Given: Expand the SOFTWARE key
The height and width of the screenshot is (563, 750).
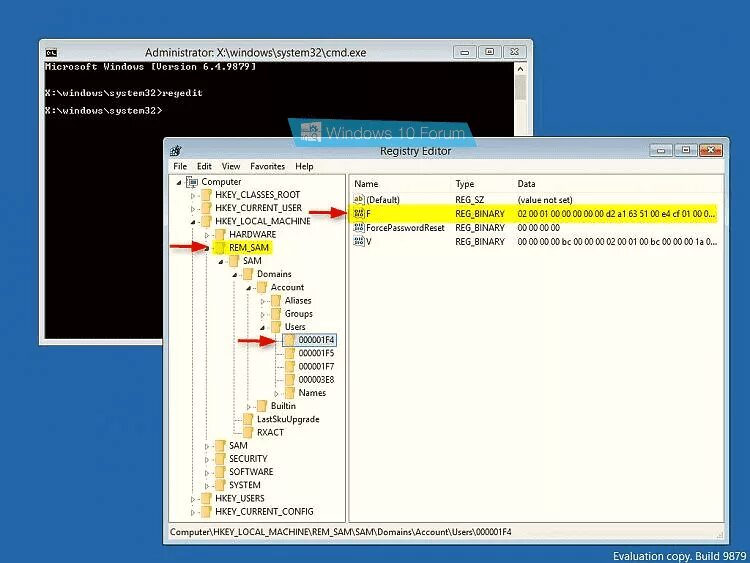Looking at the screenshot, I should pos(207,473).
